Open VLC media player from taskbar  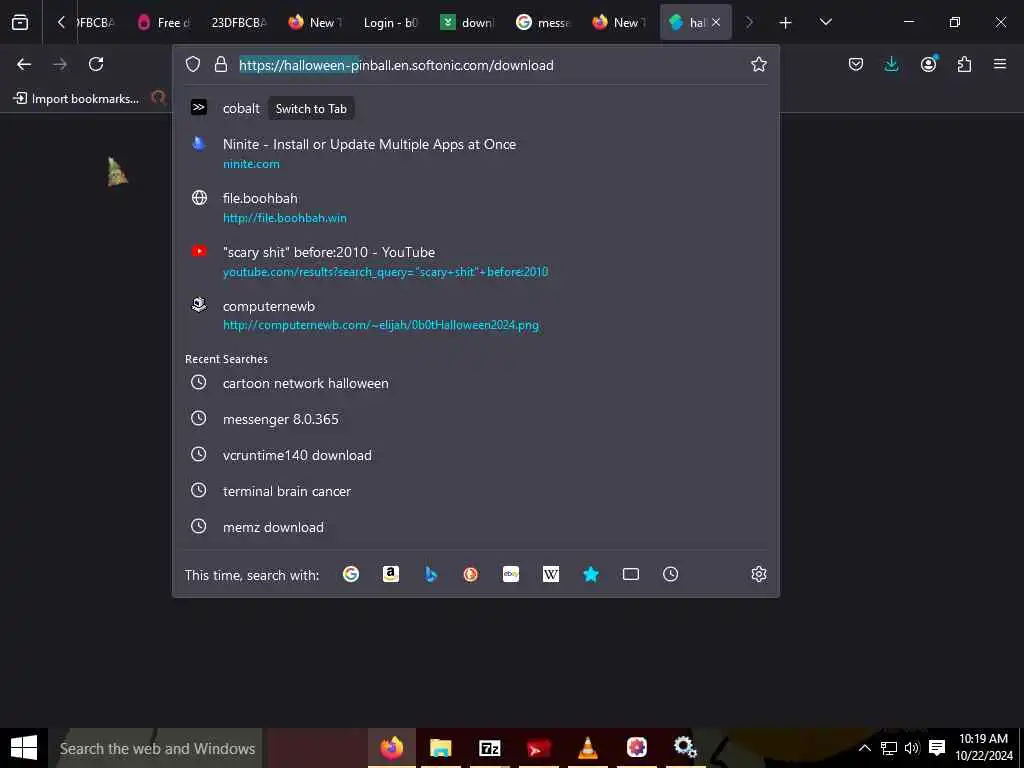[x=588, y=748]
